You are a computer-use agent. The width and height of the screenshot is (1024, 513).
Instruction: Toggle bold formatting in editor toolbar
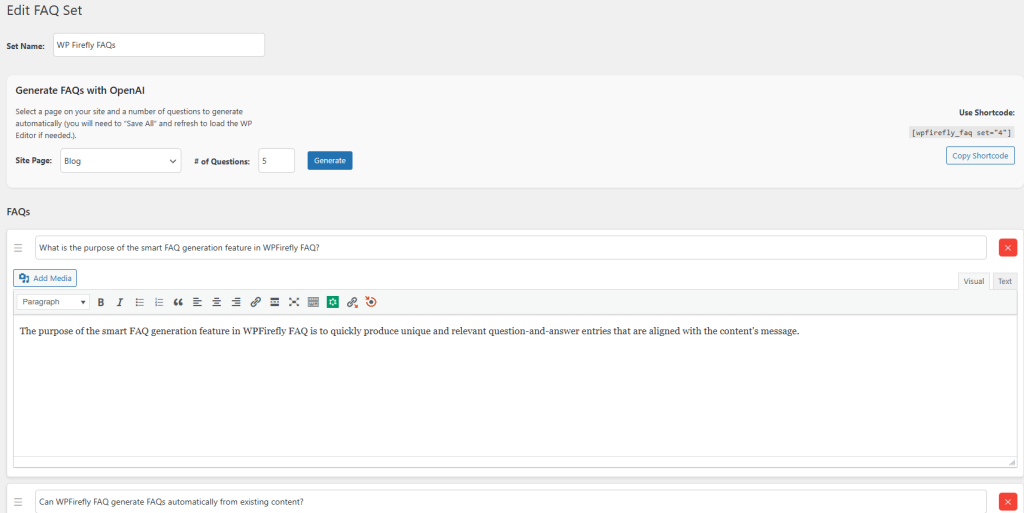(100, 302)
